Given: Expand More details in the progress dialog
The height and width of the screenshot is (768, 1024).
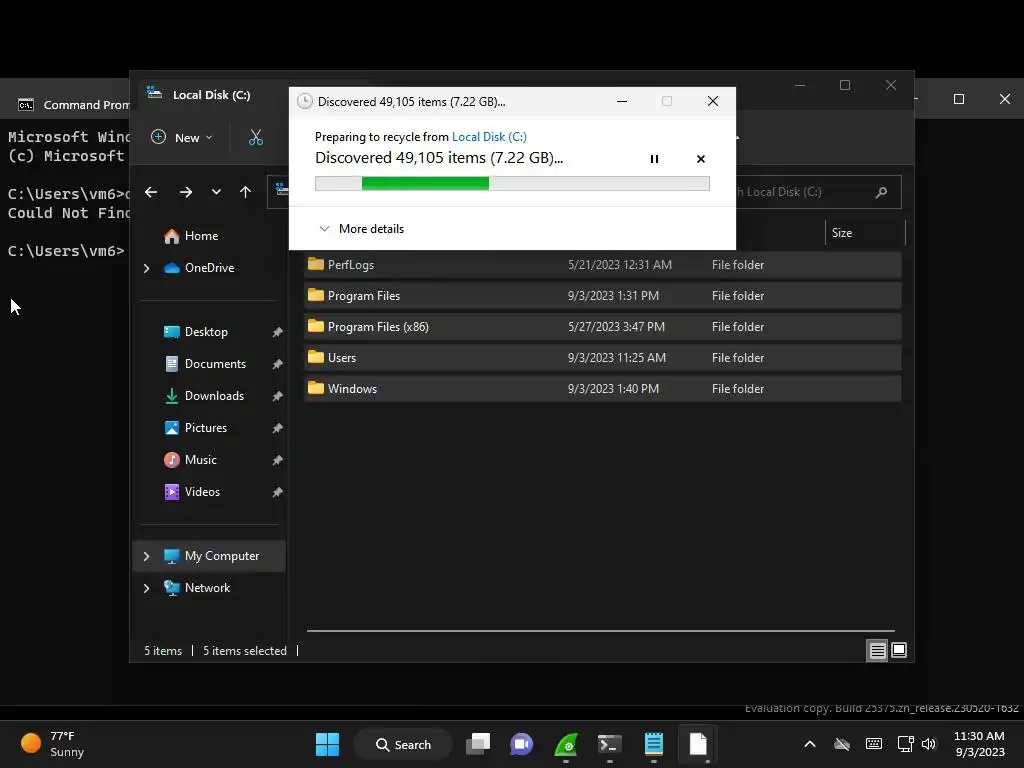Looking at the screenshot, I should (x=361, y=229).
